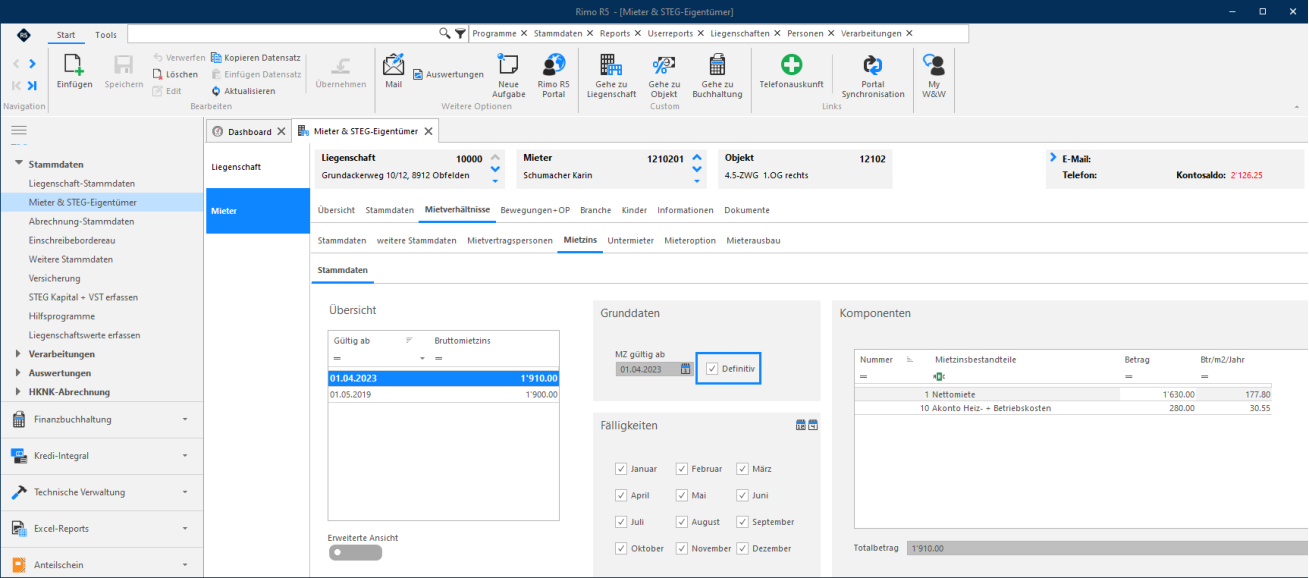
Task: Click the filter funnel icon beside search
Action: 460,33
